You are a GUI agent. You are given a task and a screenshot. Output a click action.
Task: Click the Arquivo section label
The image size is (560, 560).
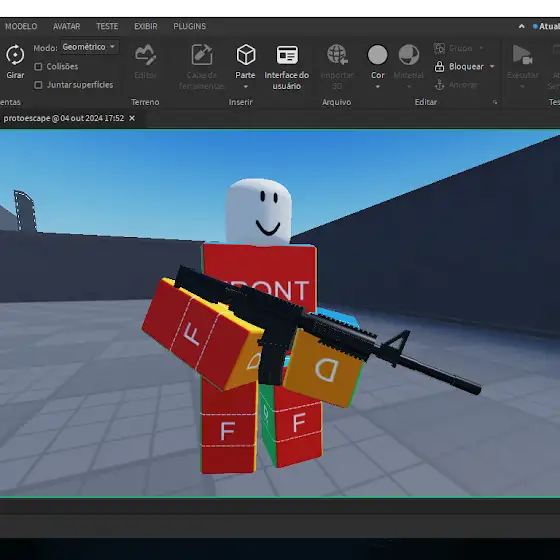tap(336, 102)
